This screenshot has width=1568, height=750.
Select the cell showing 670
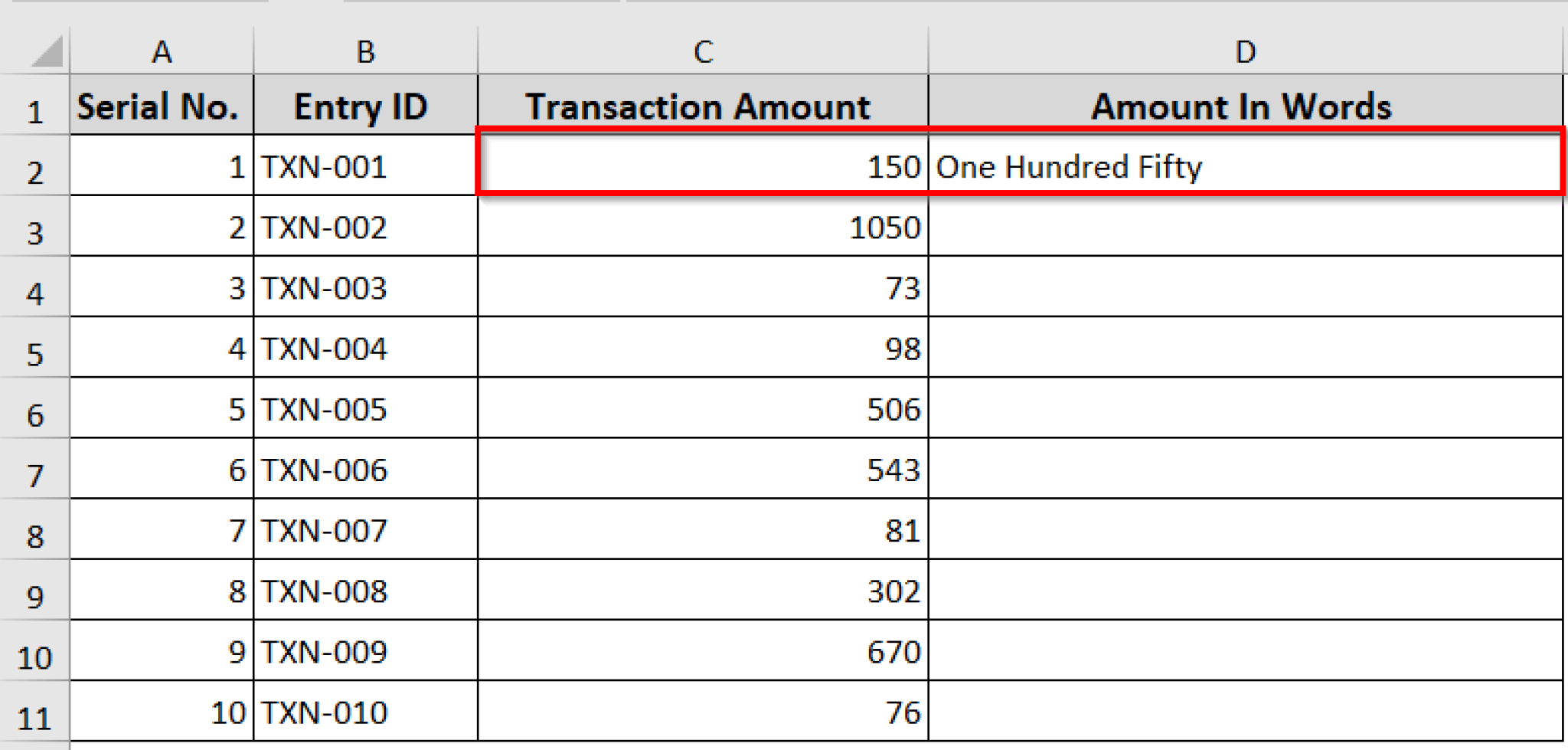click(701, 652)
